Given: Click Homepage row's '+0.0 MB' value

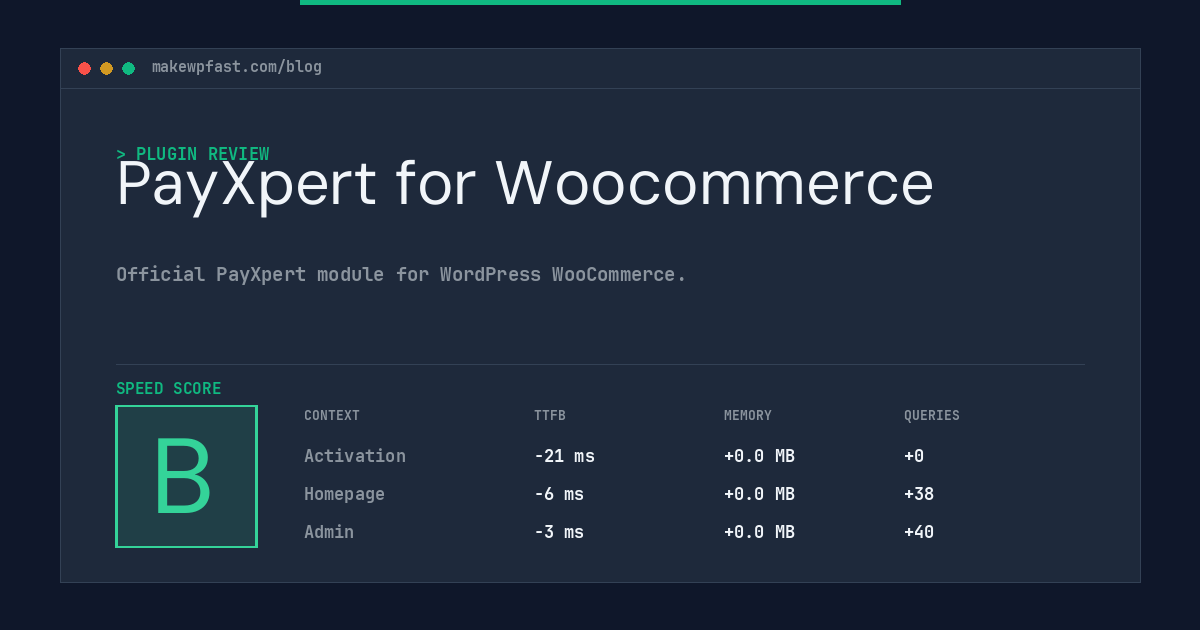Looking at the screenshot, I should (759, 494).
